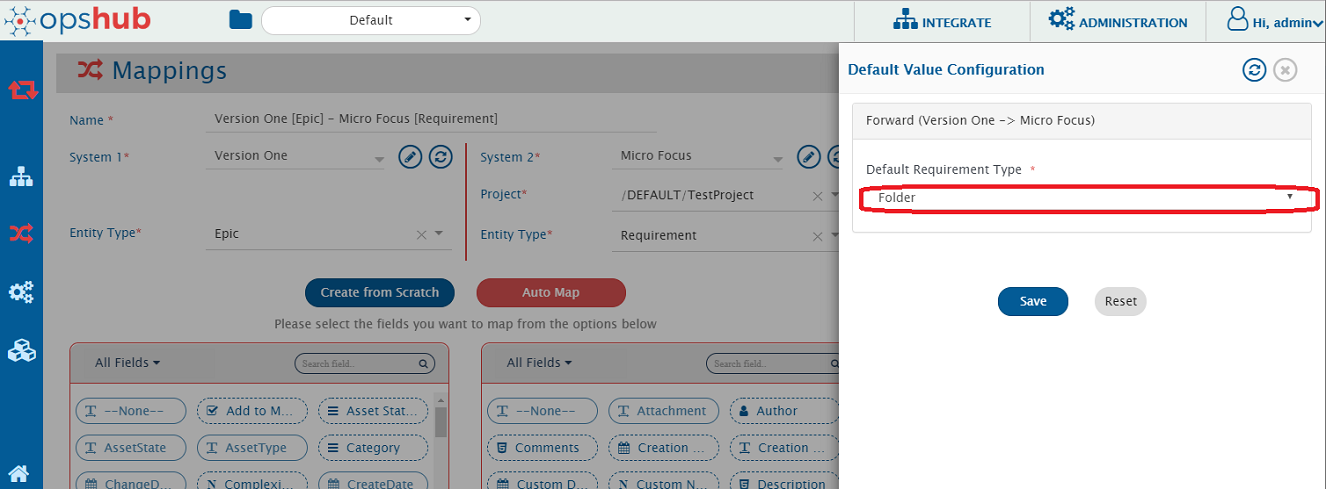Open the INTEGRATE menu
This screenshot has height=489, width=1326.
tap(942, 22)
